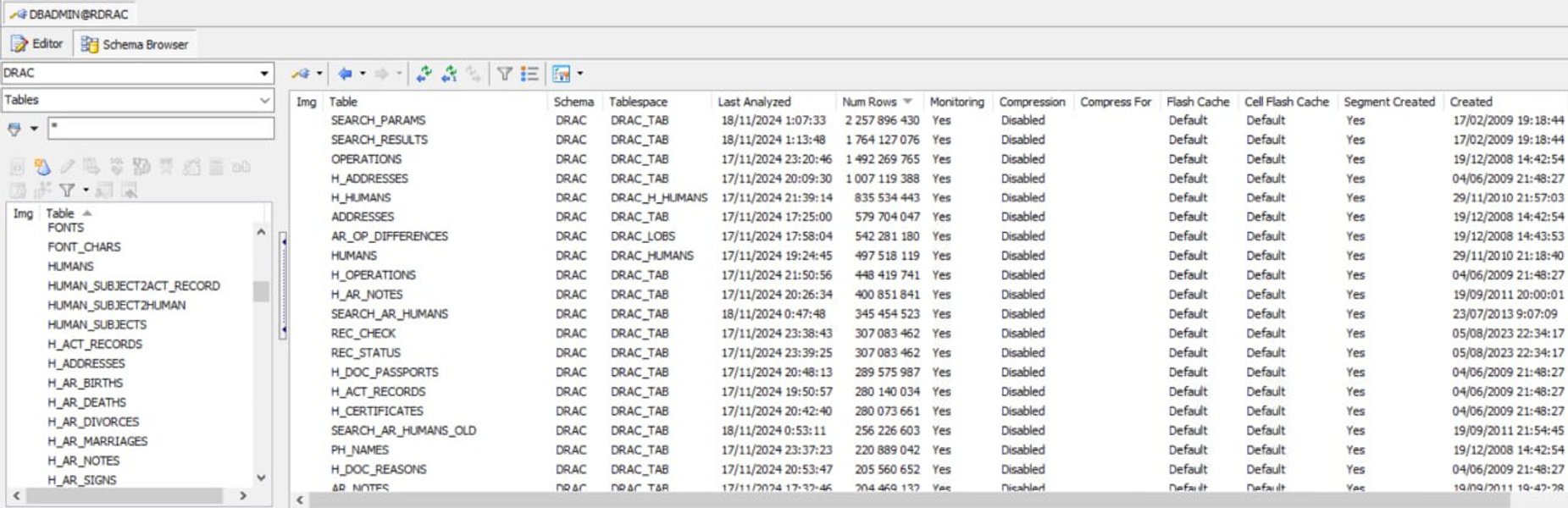Click the funnel filter icon in top toolbar

coord(504,74)
